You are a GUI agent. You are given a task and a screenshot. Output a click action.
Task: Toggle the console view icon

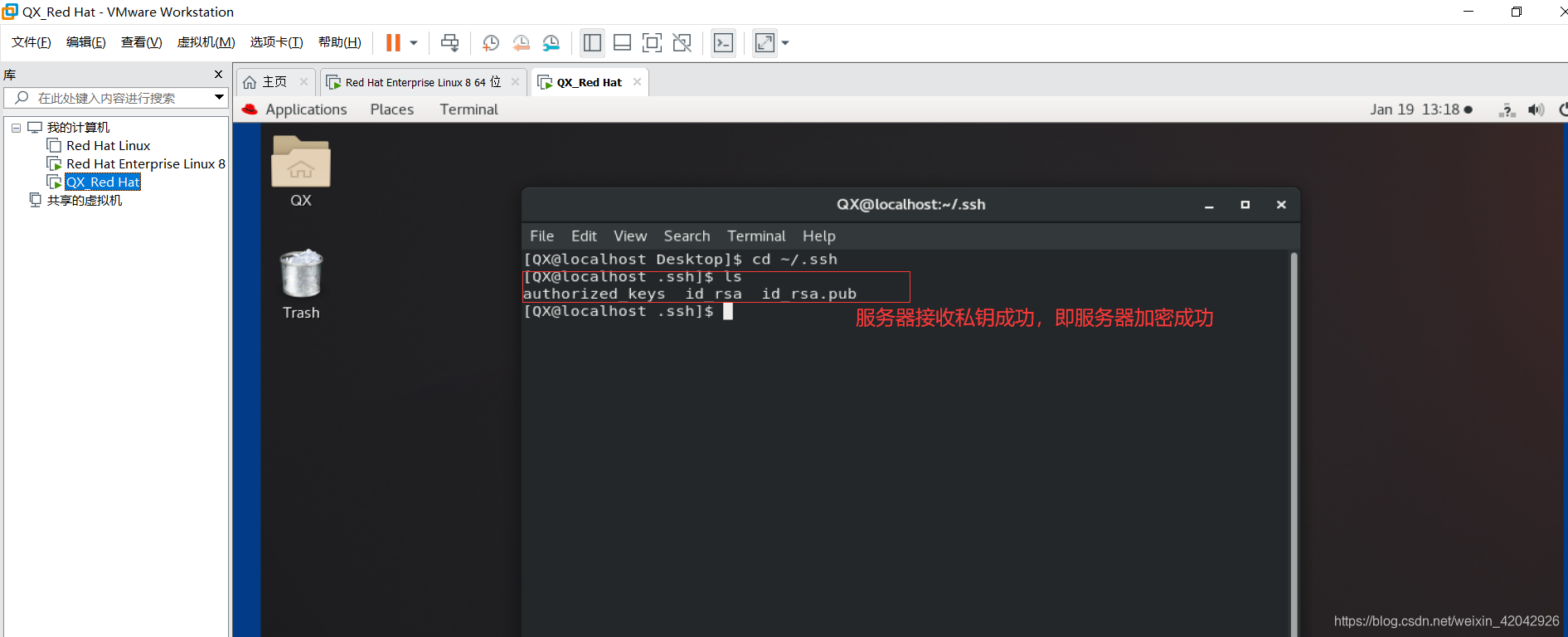[x=723, y=42]
